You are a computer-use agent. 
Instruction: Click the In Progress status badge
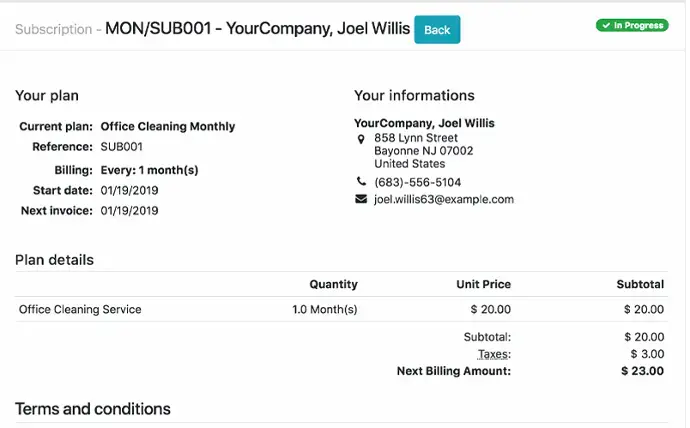pos(632,25)
